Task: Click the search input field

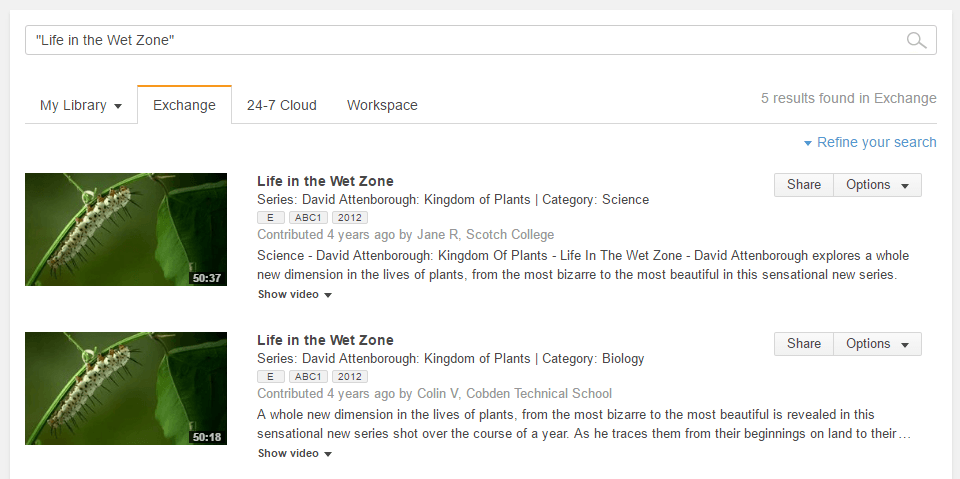Action: pyautogui.click(x=460, y=40)
